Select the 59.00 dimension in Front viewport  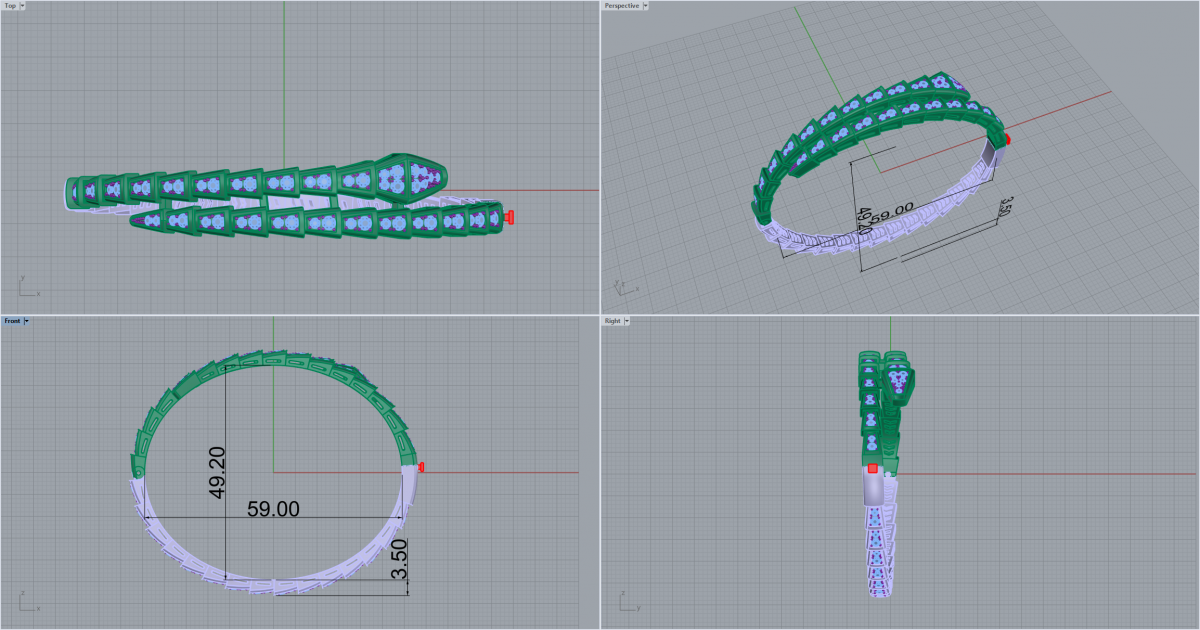pos(273,509)
